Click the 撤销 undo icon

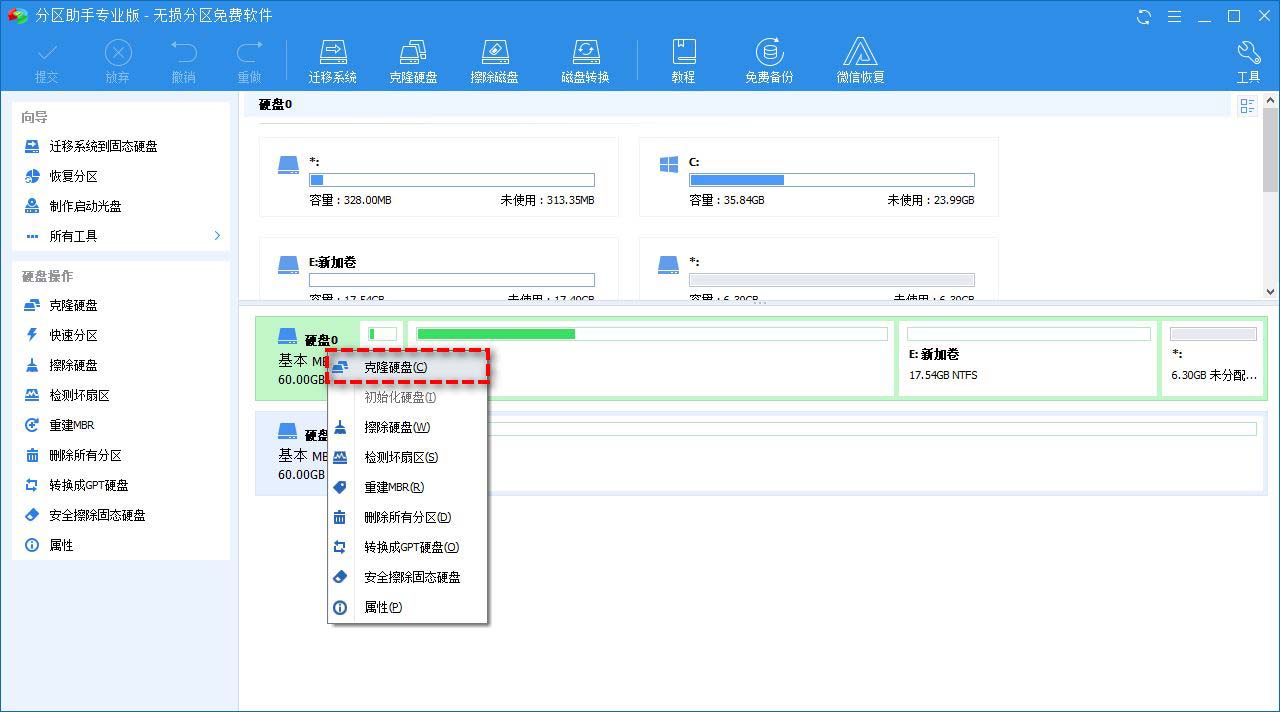tap(182, 58)
